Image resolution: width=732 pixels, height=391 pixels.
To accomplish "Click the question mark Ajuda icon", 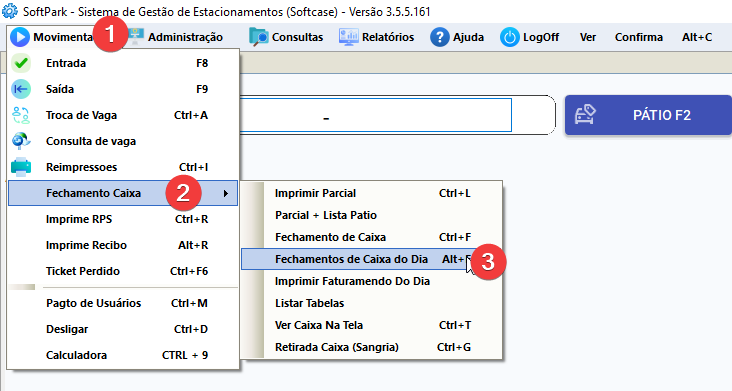I will tap(439, 37).
